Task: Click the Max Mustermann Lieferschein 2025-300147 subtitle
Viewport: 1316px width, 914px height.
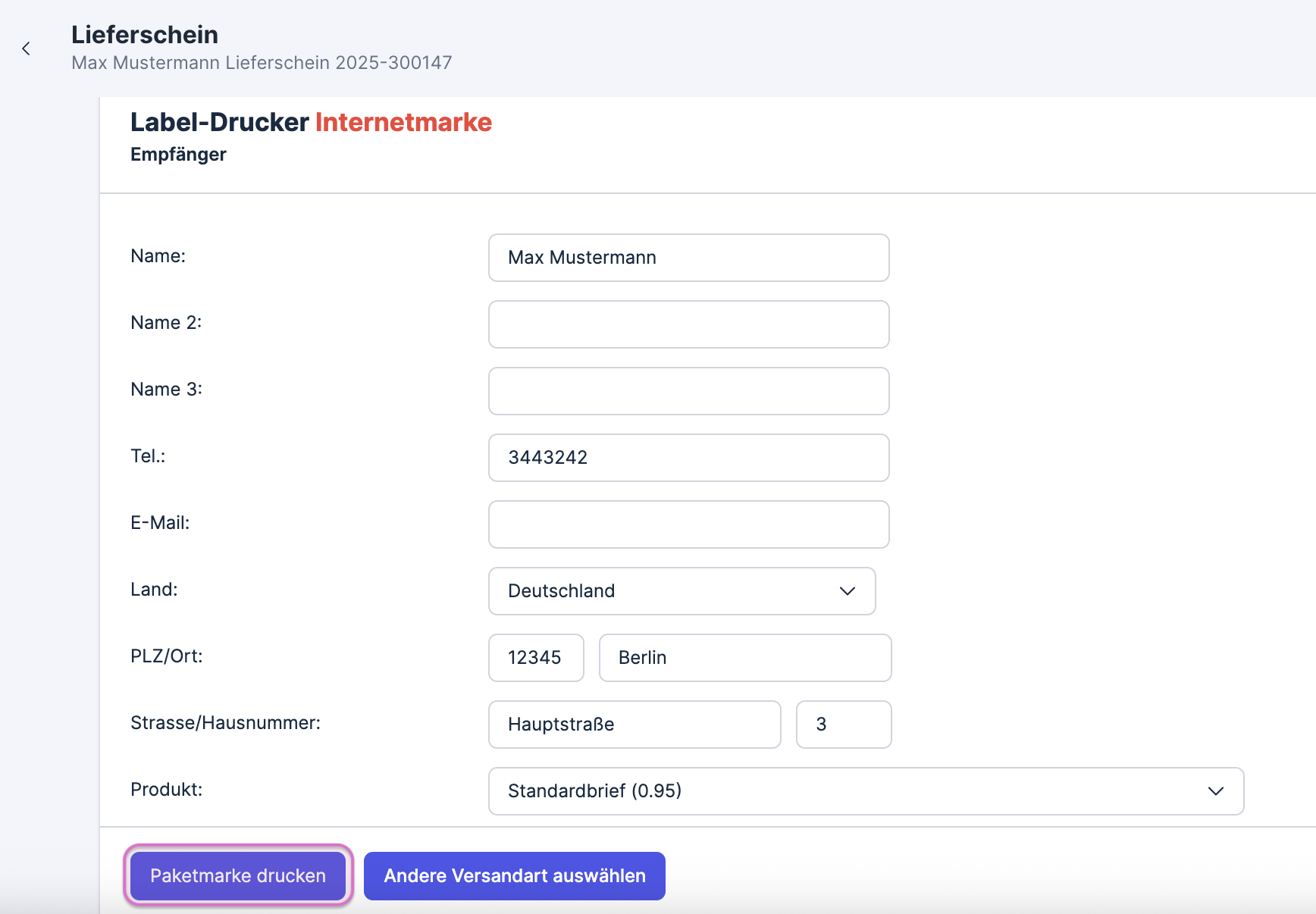Action: click(x=262, y=63)
